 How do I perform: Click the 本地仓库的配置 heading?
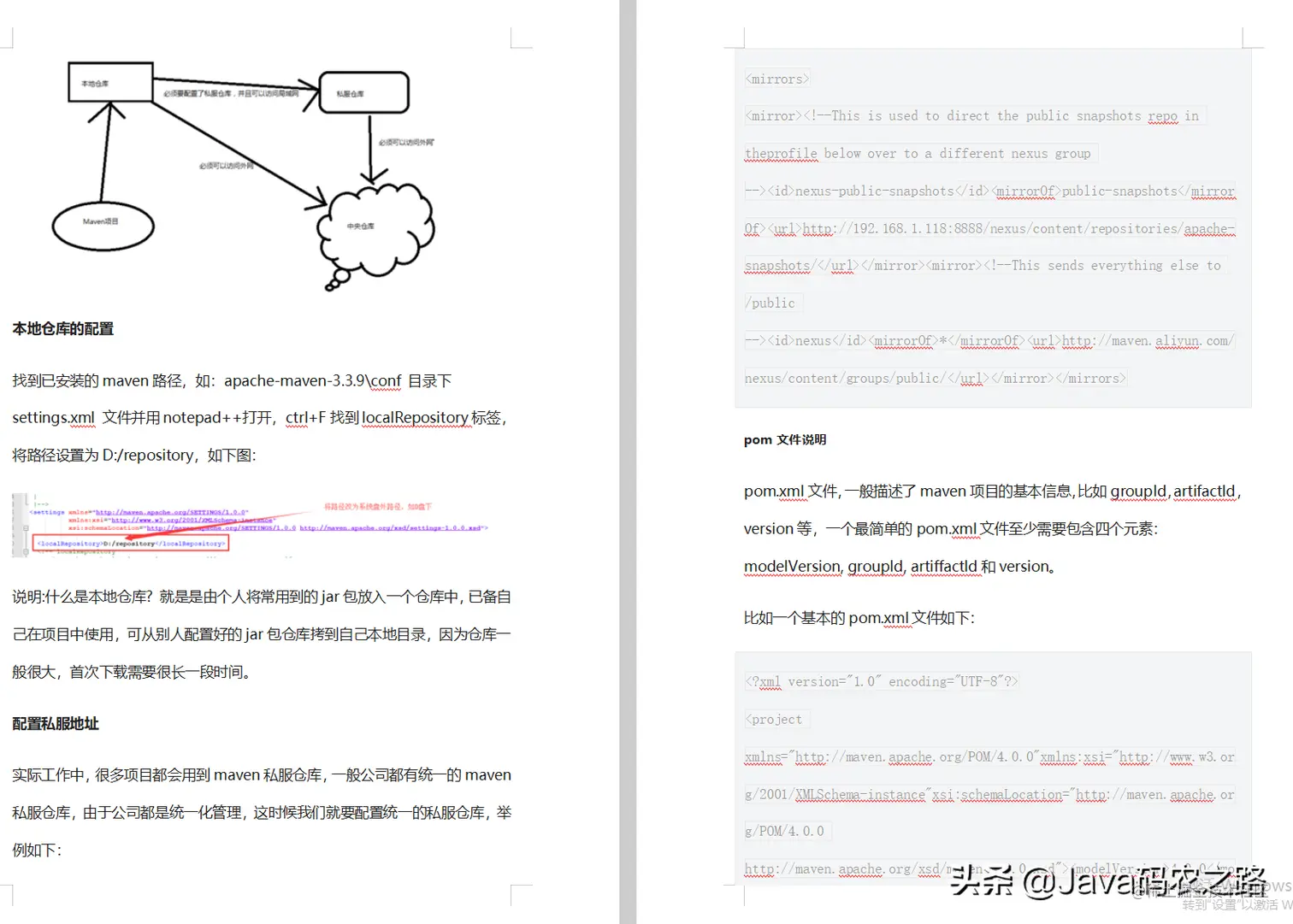(x=62, y=329)
